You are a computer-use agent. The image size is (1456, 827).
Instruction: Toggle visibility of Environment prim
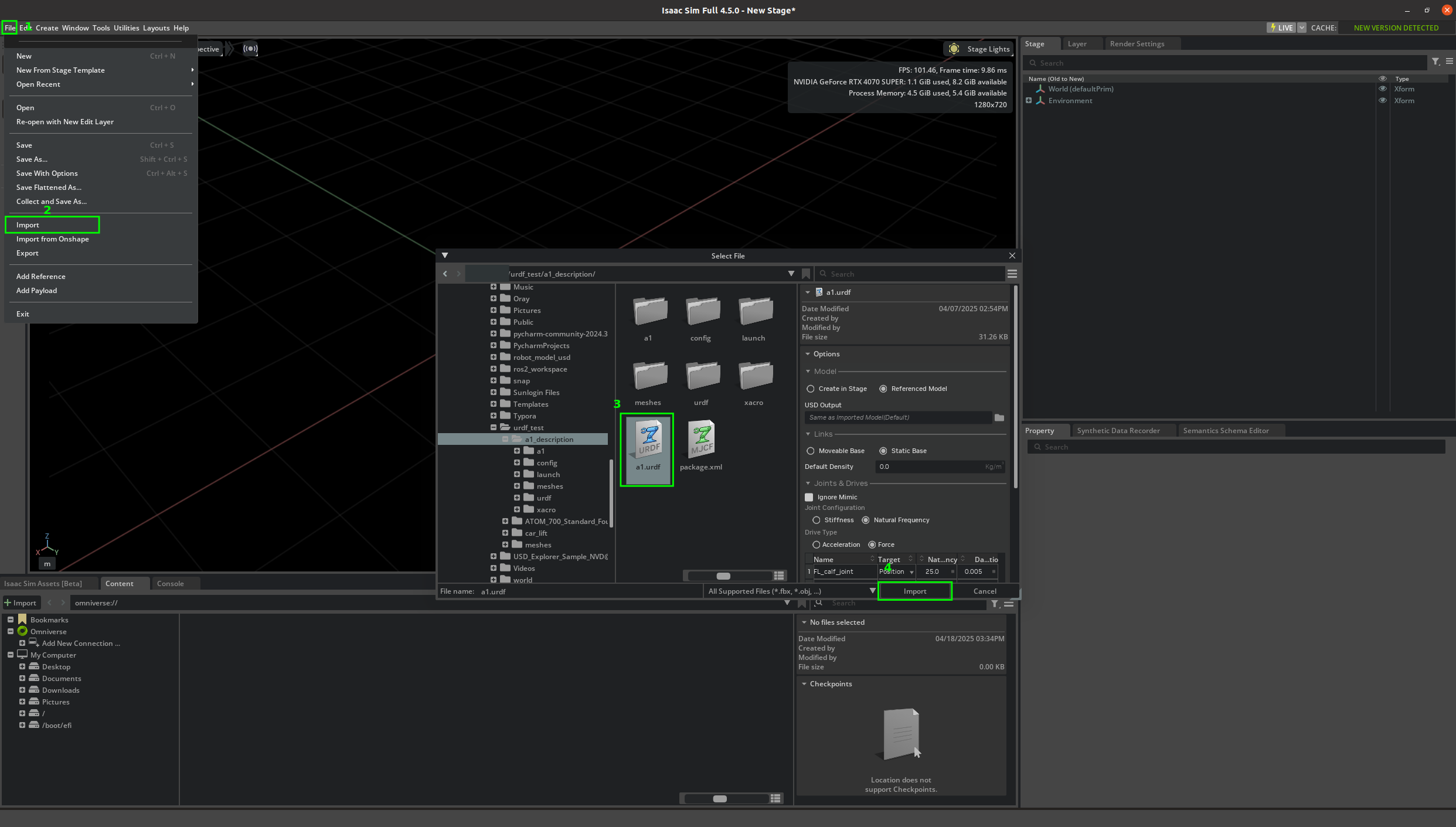[x=1383, y=101]
